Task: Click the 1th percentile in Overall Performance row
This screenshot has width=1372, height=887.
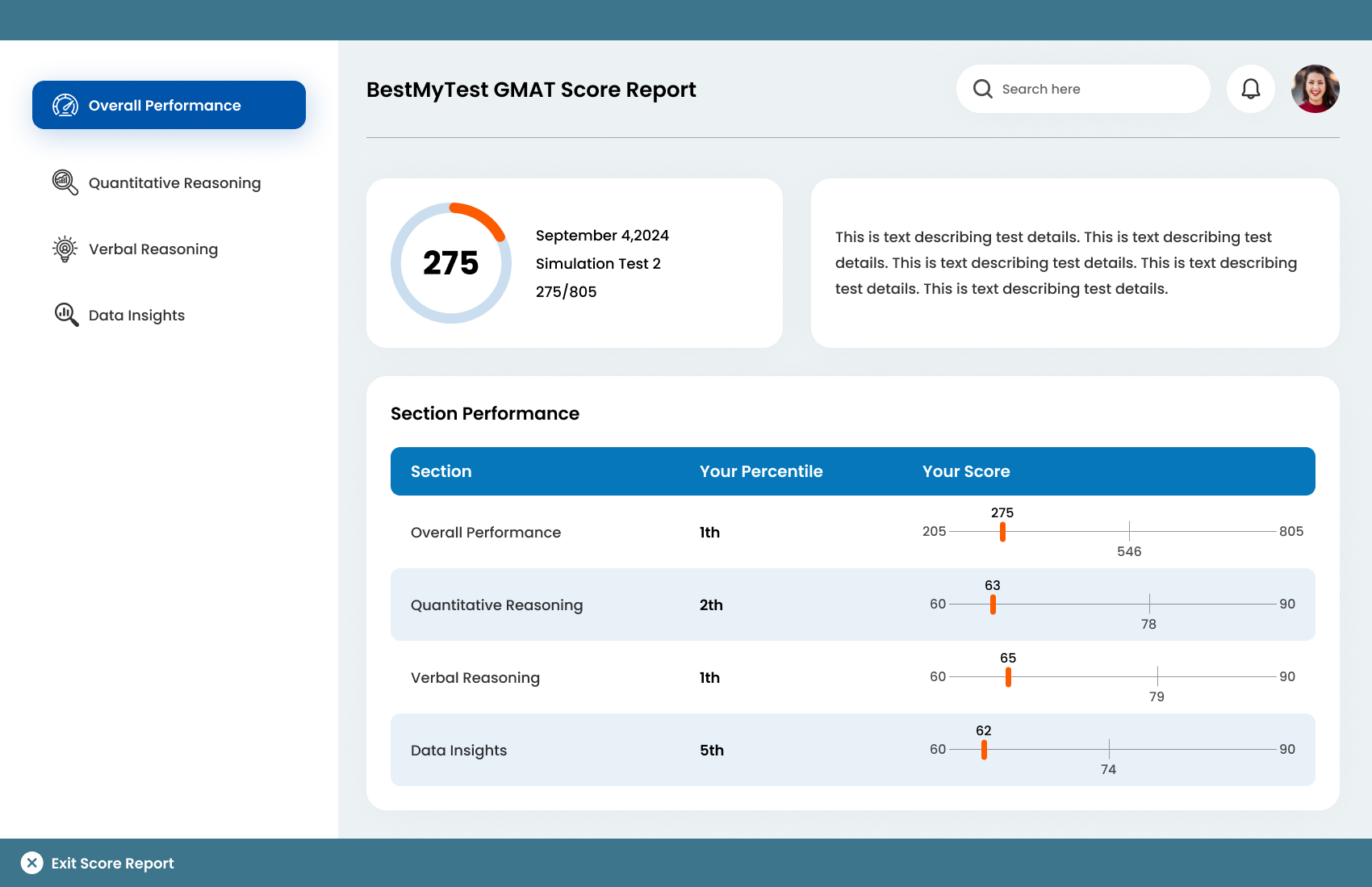Action: tap(709, 532)
